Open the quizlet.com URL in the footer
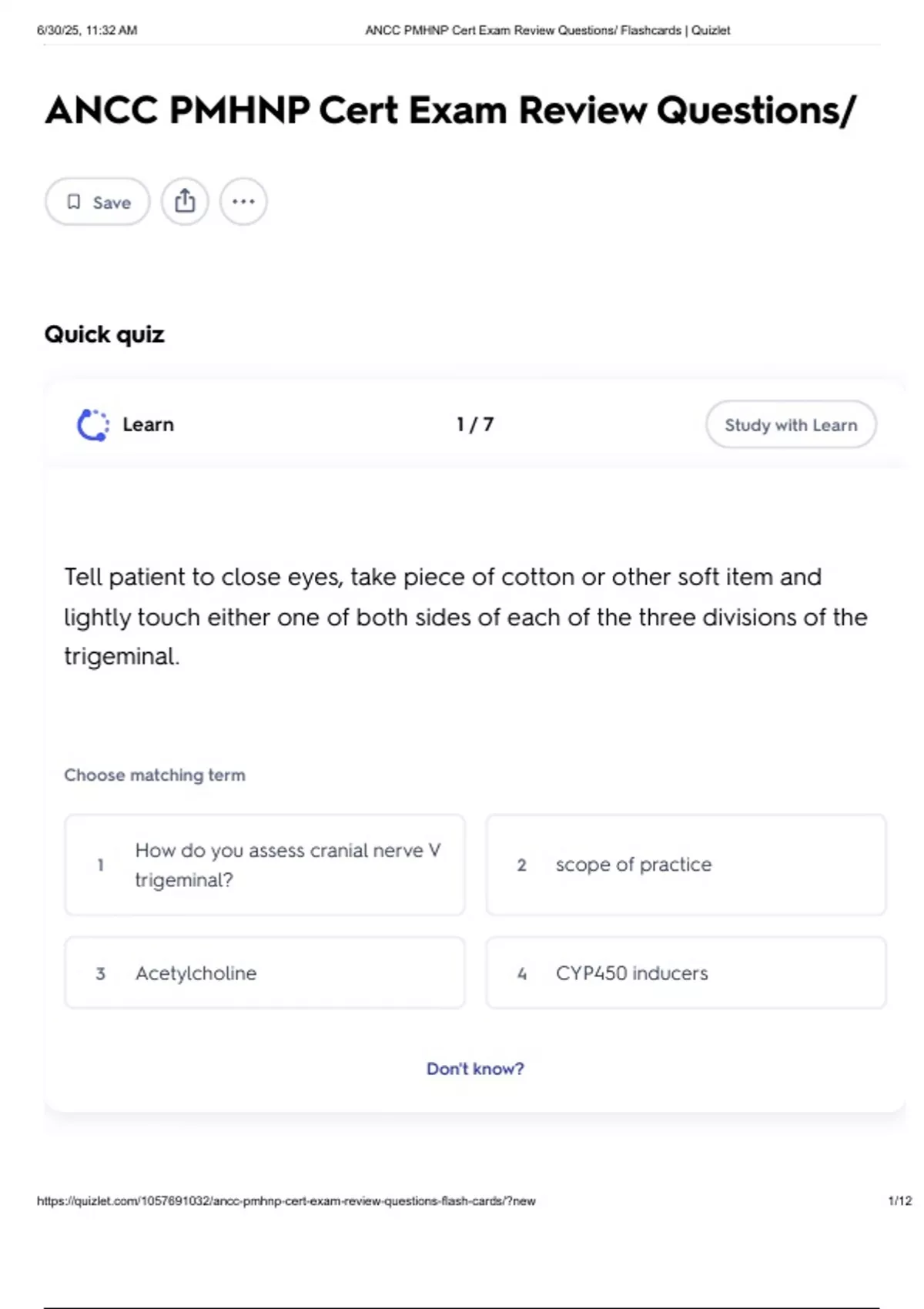This screenshot has width=924, height=1309. [286, 1201]
